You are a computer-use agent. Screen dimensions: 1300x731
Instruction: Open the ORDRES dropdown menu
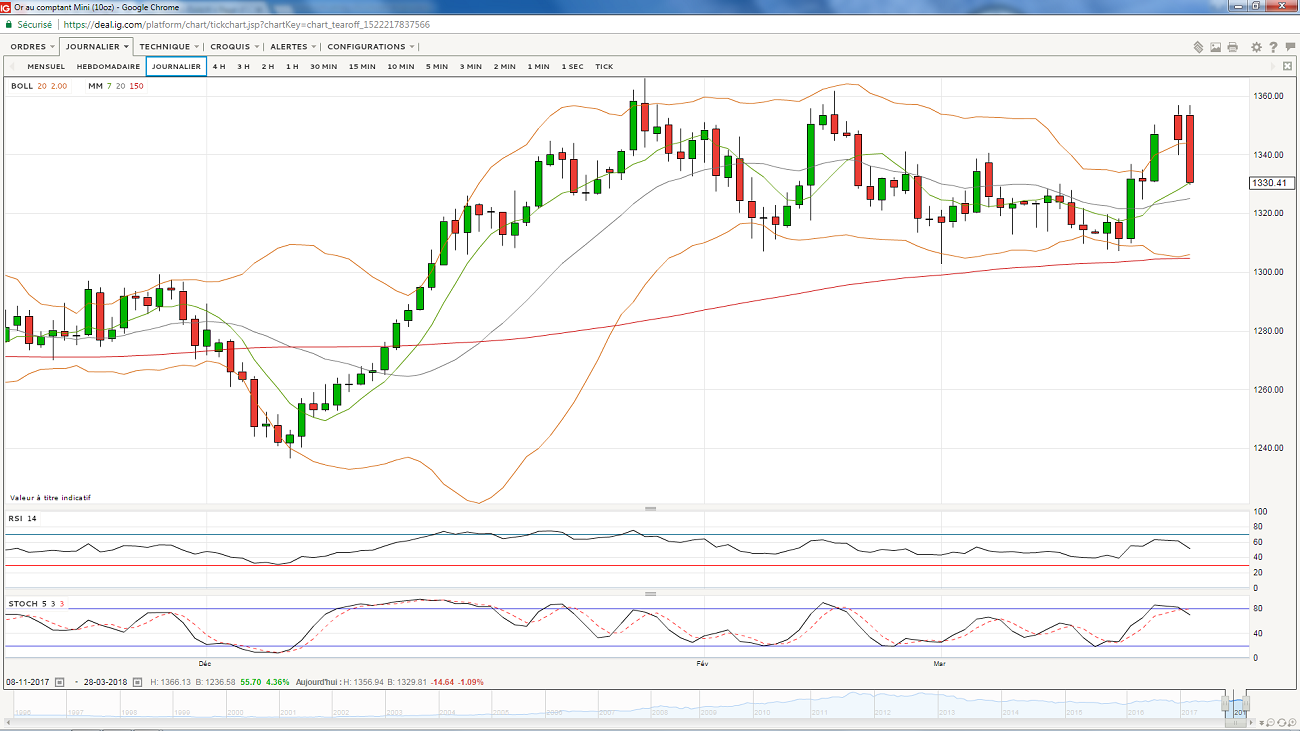point(32,47)
